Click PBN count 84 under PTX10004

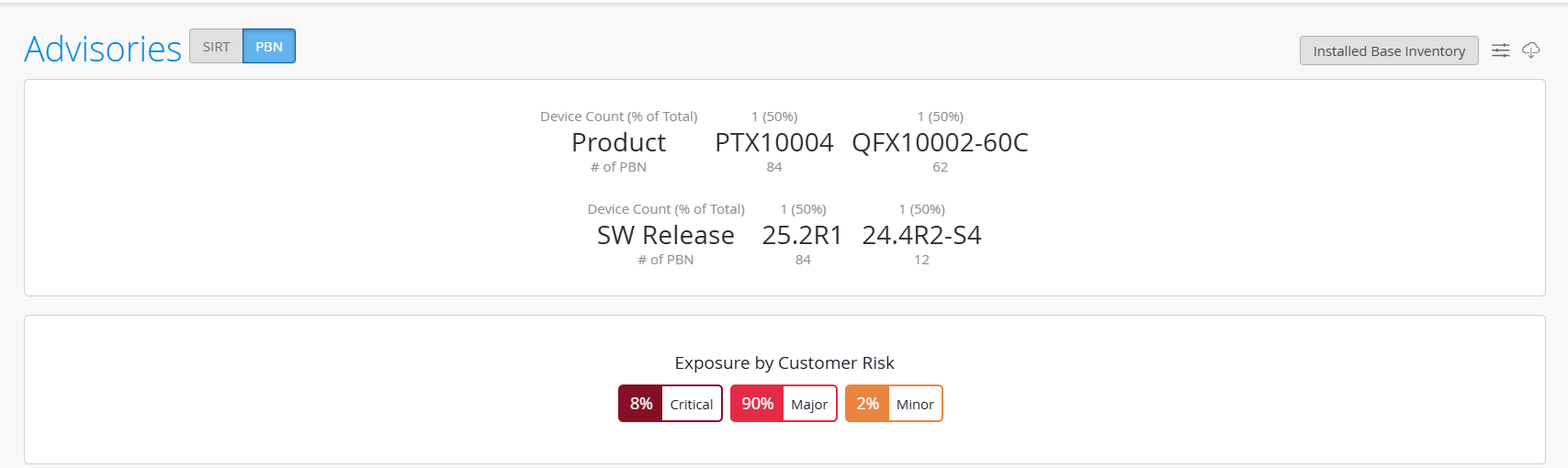click(x=774, y=167)
